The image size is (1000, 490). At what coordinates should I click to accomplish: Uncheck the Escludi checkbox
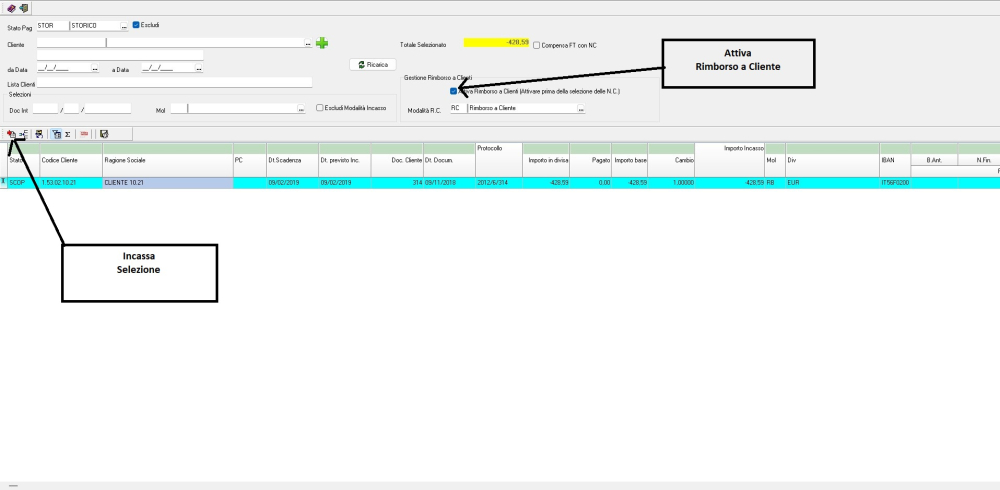[x=137, y=25]
